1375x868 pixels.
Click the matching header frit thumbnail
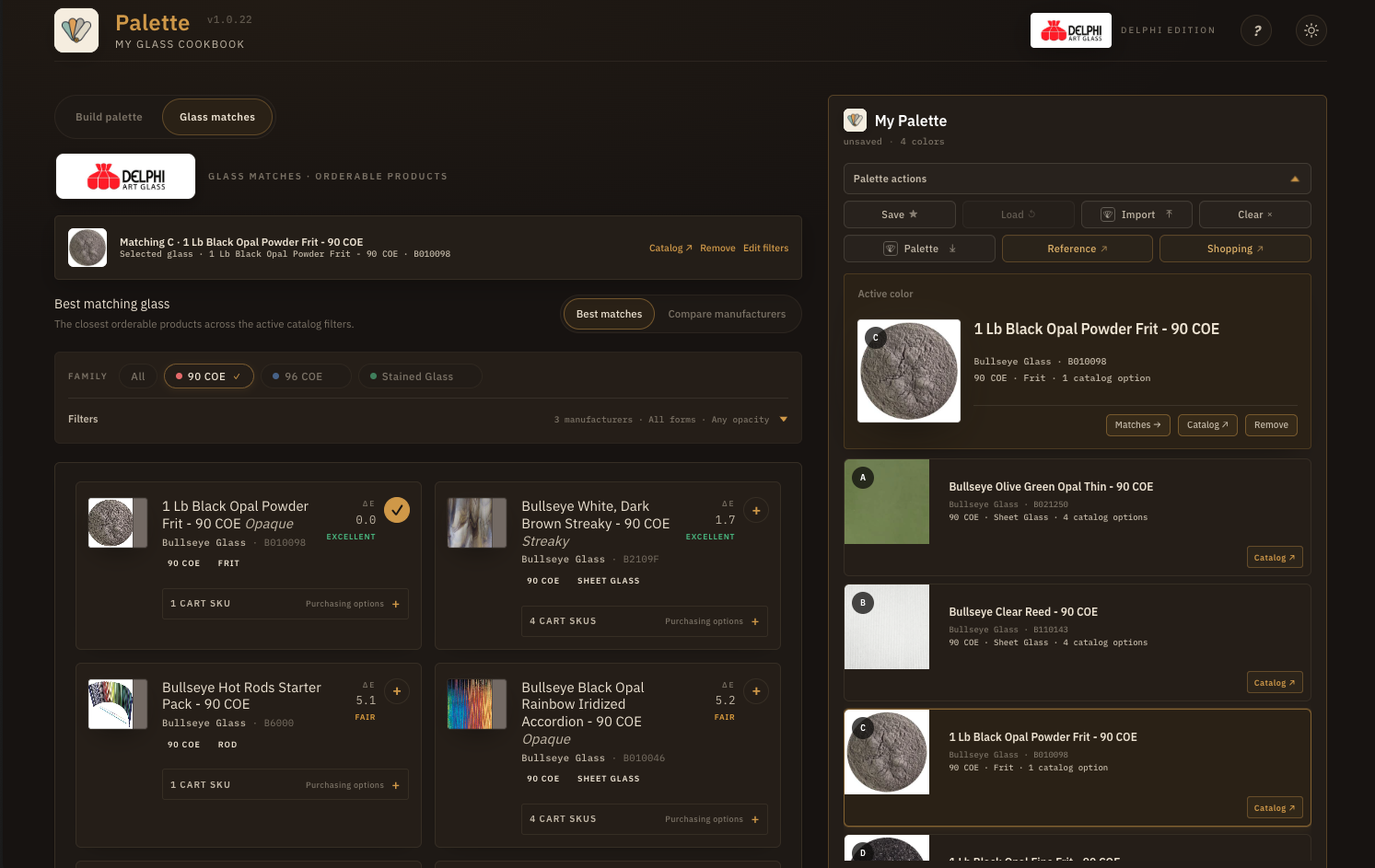click(x=87, y=248)
